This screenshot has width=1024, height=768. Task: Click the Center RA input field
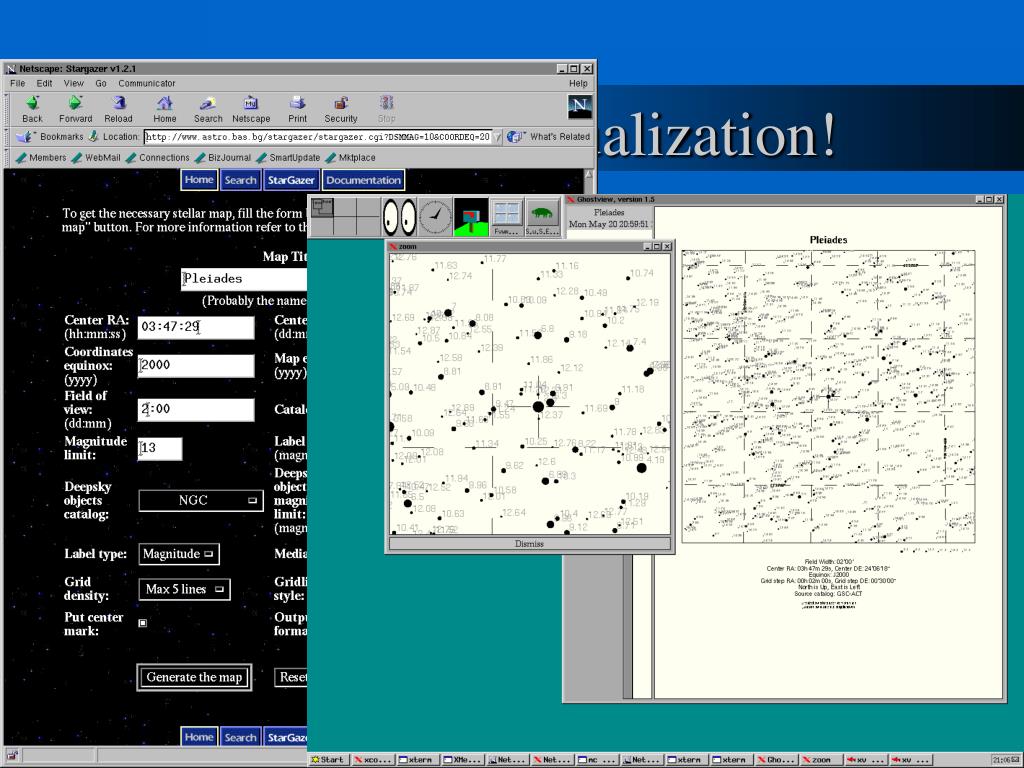(196, 327)
